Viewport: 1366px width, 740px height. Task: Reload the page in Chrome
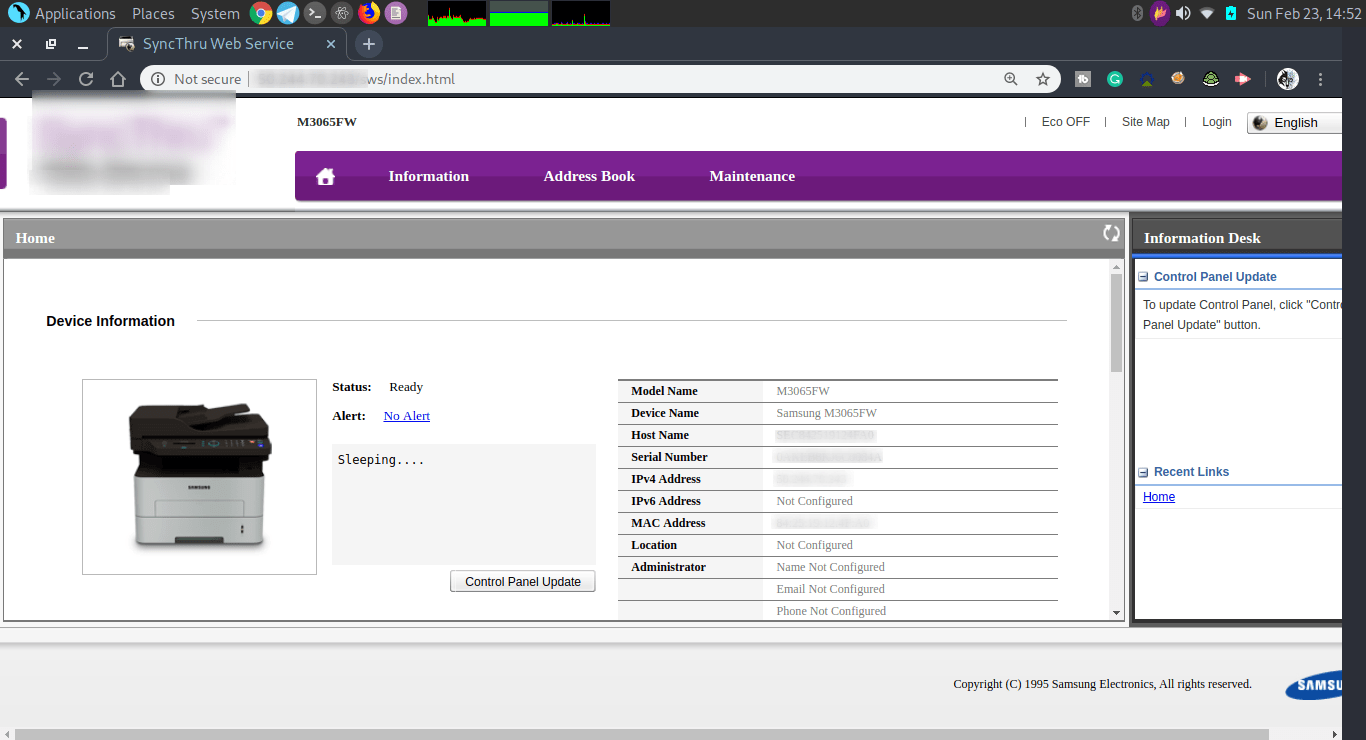[x=86, y=79]
